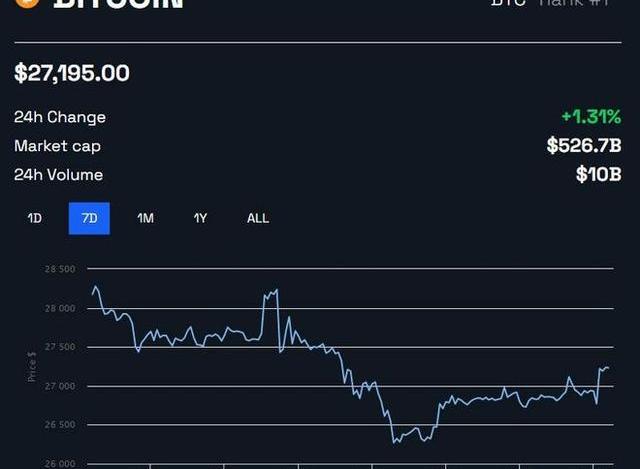640x469 pixels.
Task: Select the 1D time range tab
Action: pos(35,218)
